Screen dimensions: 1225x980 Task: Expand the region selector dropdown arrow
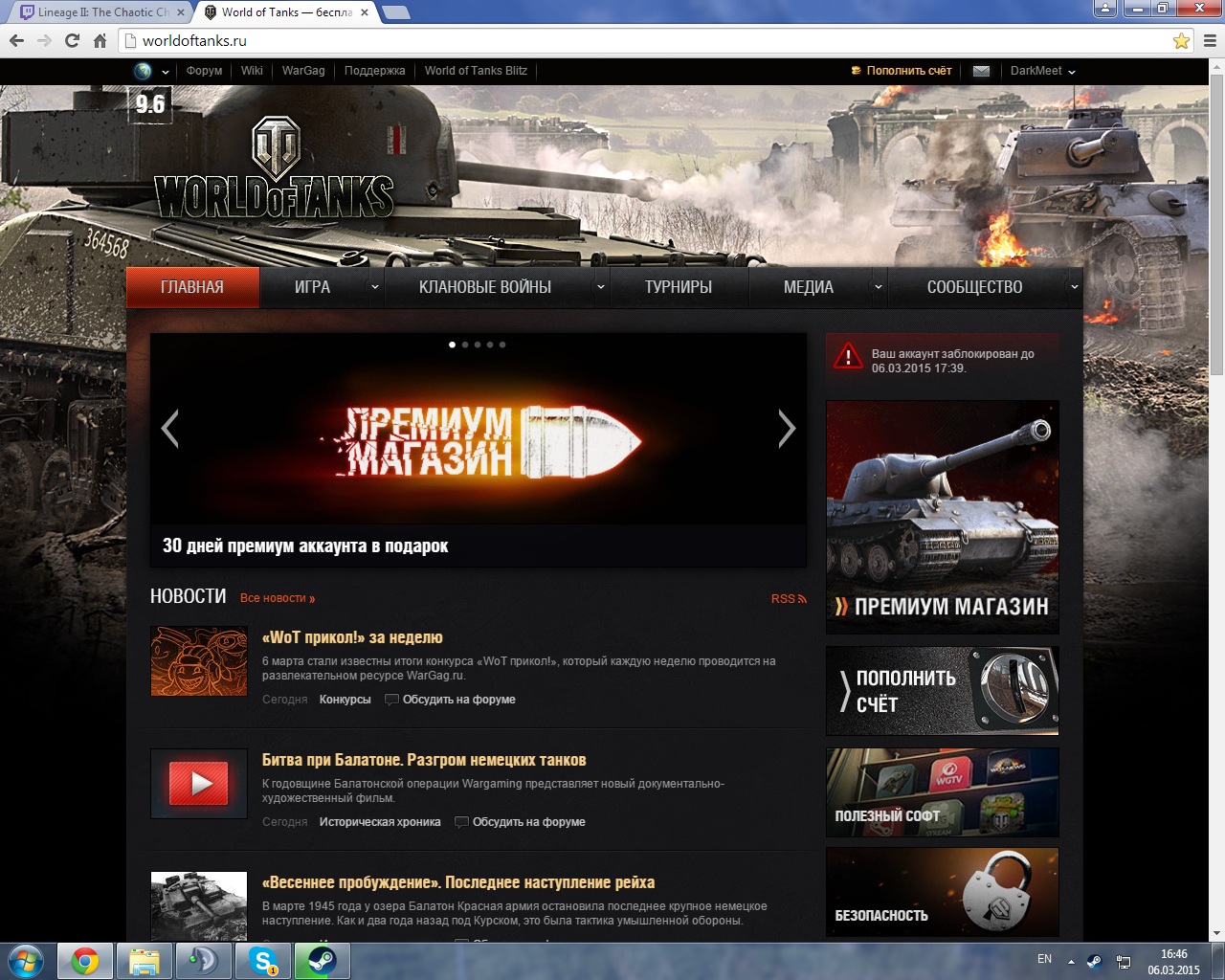[x=166, y=72]
